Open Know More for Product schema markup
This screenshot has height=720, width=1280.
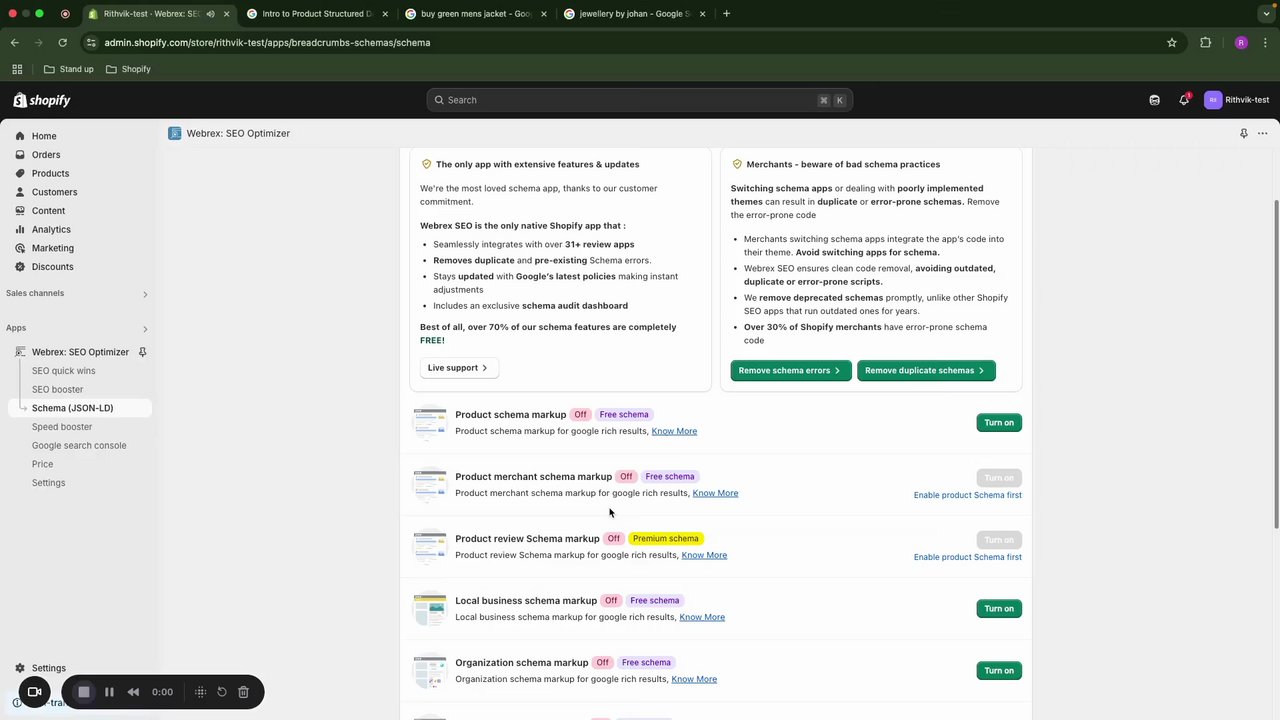point(674,431)
